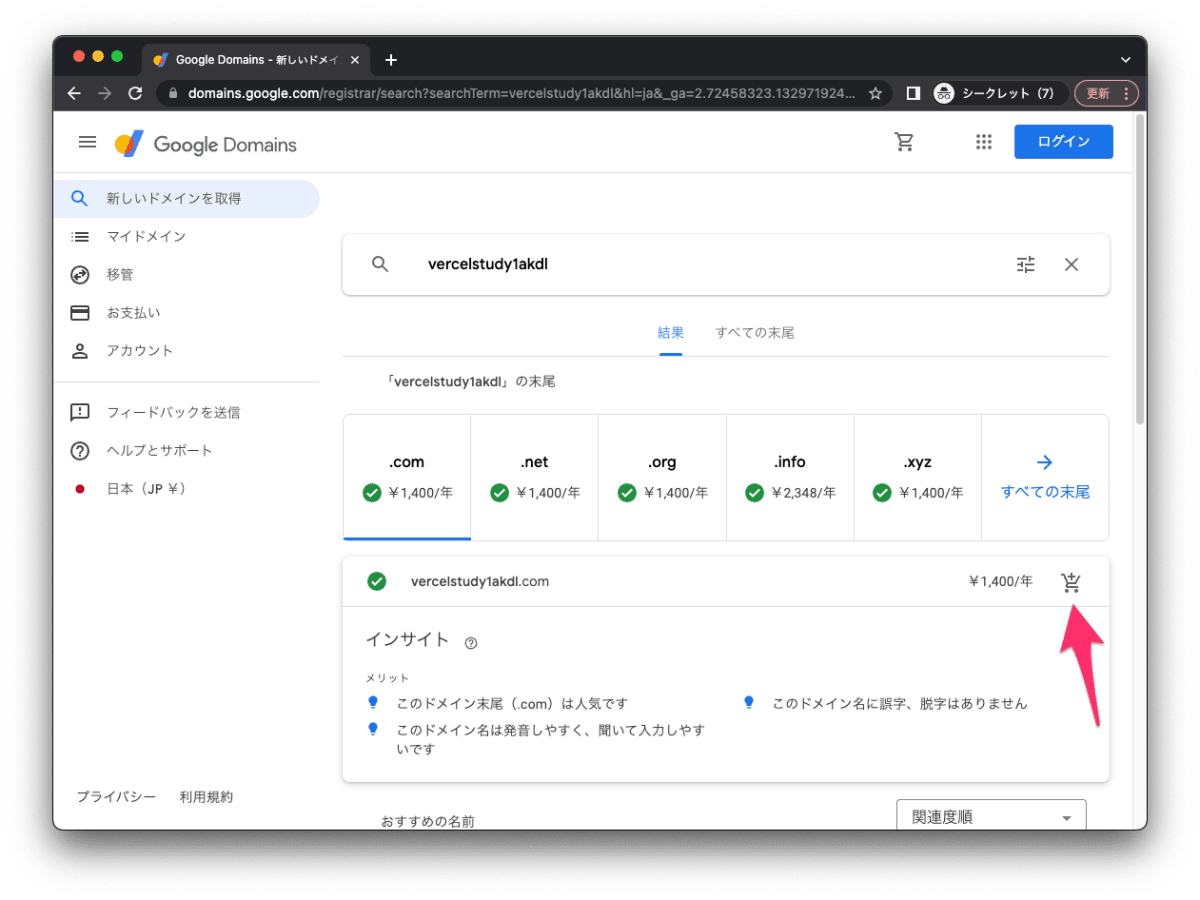The height and width of the screenshot is (900, 1200).
Task: Open Google apps grid
Action: tap(984, 142)
